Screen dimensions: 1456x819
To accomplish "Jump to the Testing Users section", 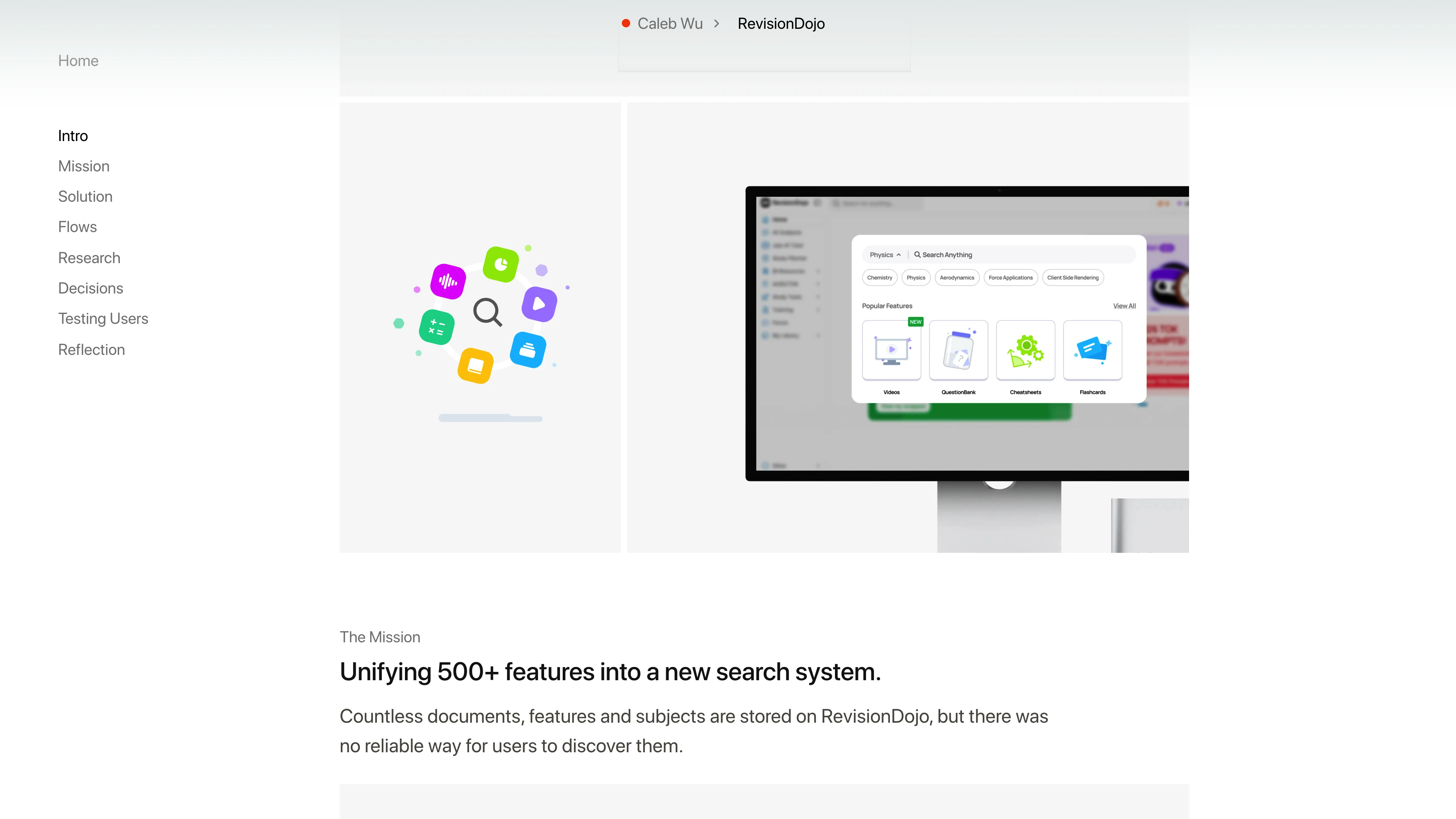I will point(103,319).
